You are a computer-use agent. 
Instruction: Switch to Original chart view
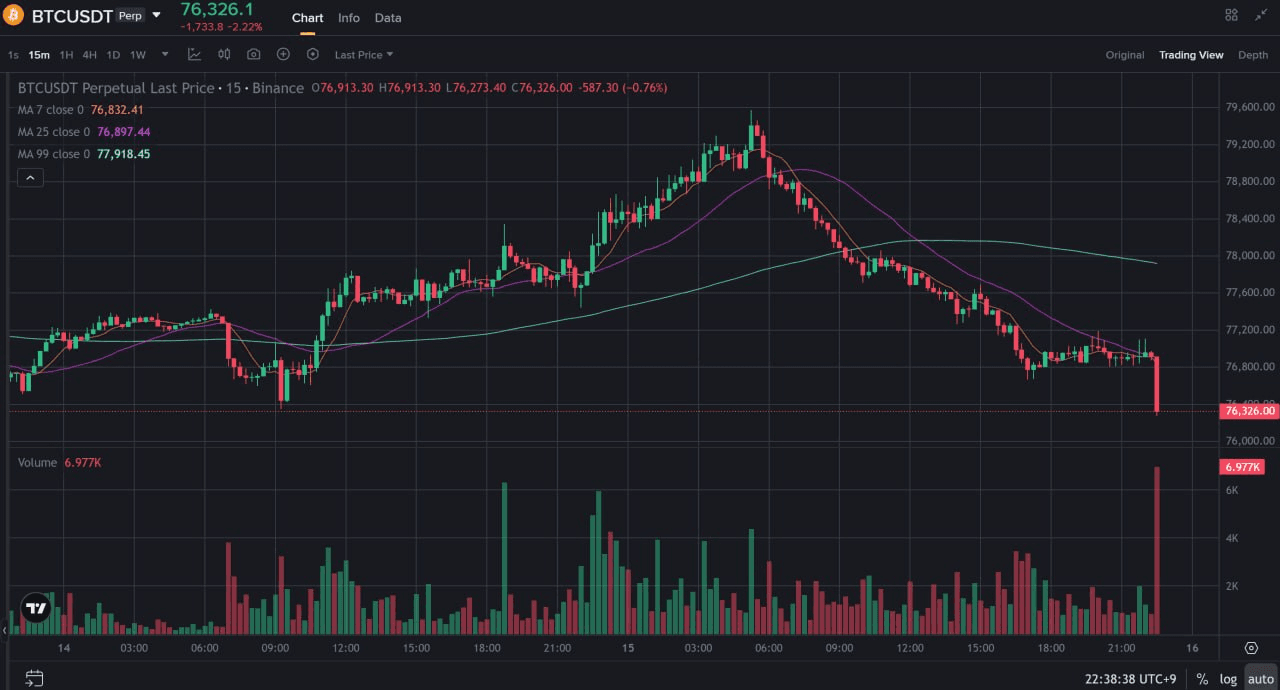click(x=1125, y=55)
